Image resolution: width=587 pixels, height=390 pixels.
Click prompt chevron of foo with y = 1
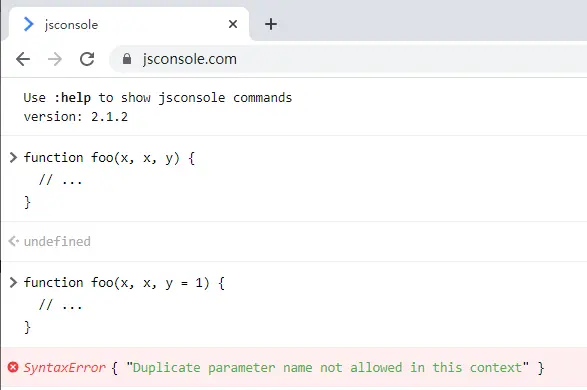pos(13,282)
